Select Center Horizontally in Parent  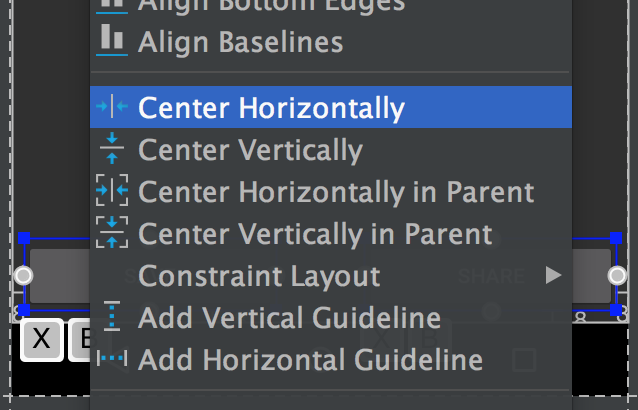pyautogui.click(x=336, y=191)
